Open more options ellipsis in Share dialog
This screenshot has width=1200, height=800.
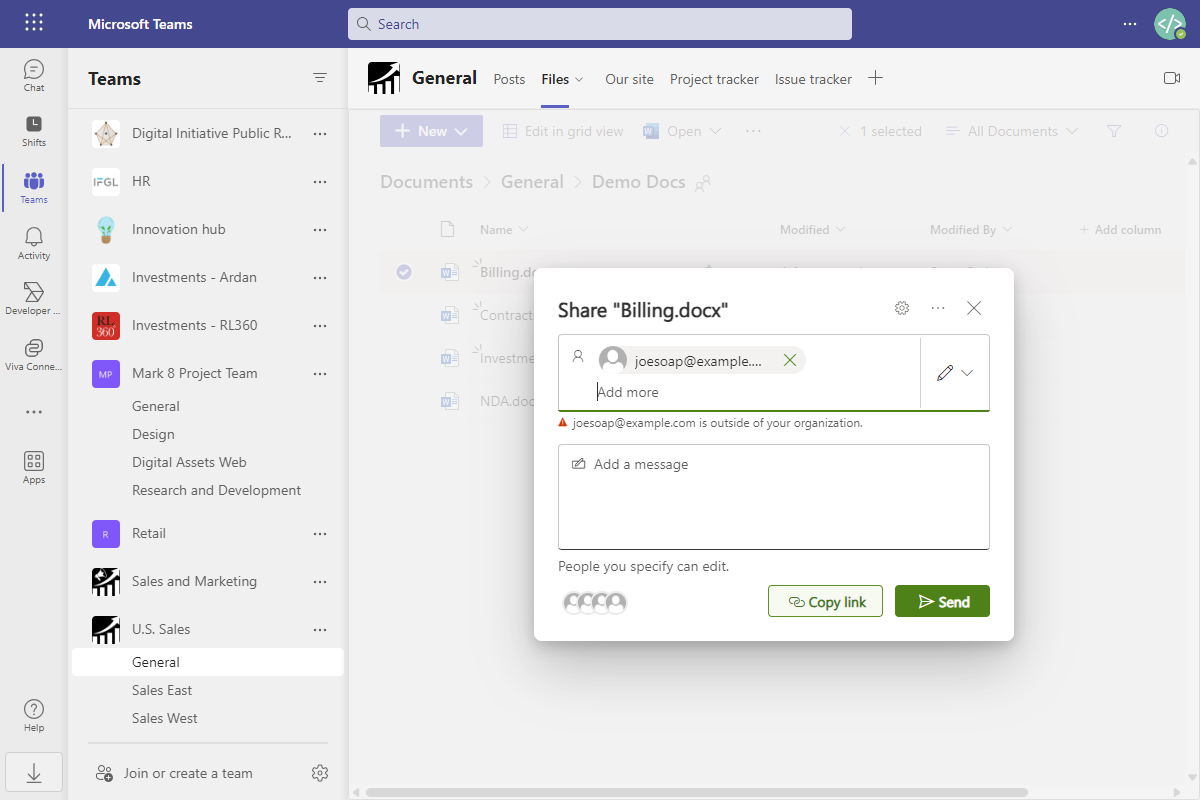point(938,308)
